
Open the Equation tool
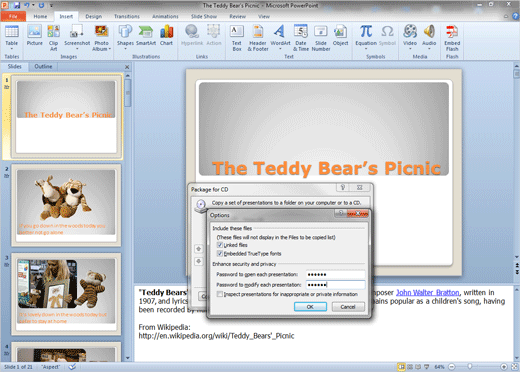click(x=366, y=38)
